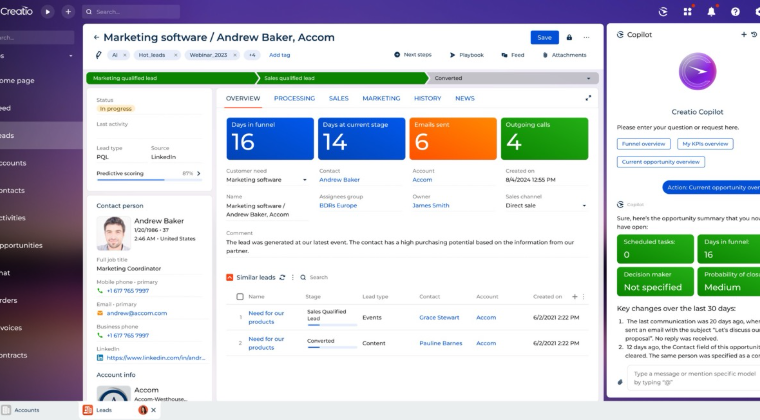Add a column with the table plus icon

[x=574, y=296]
